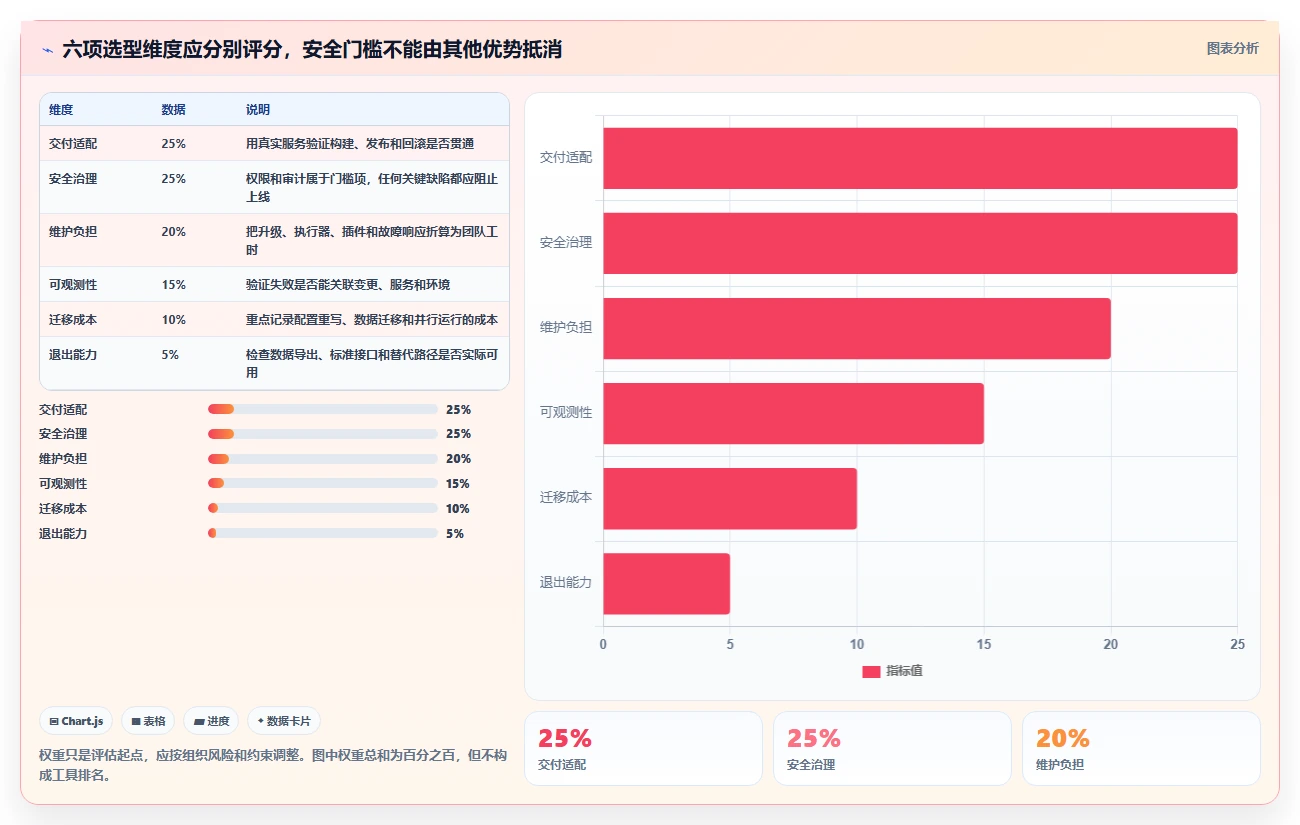
Task: Click the 10% value in the table
Action: click(173, 320)
